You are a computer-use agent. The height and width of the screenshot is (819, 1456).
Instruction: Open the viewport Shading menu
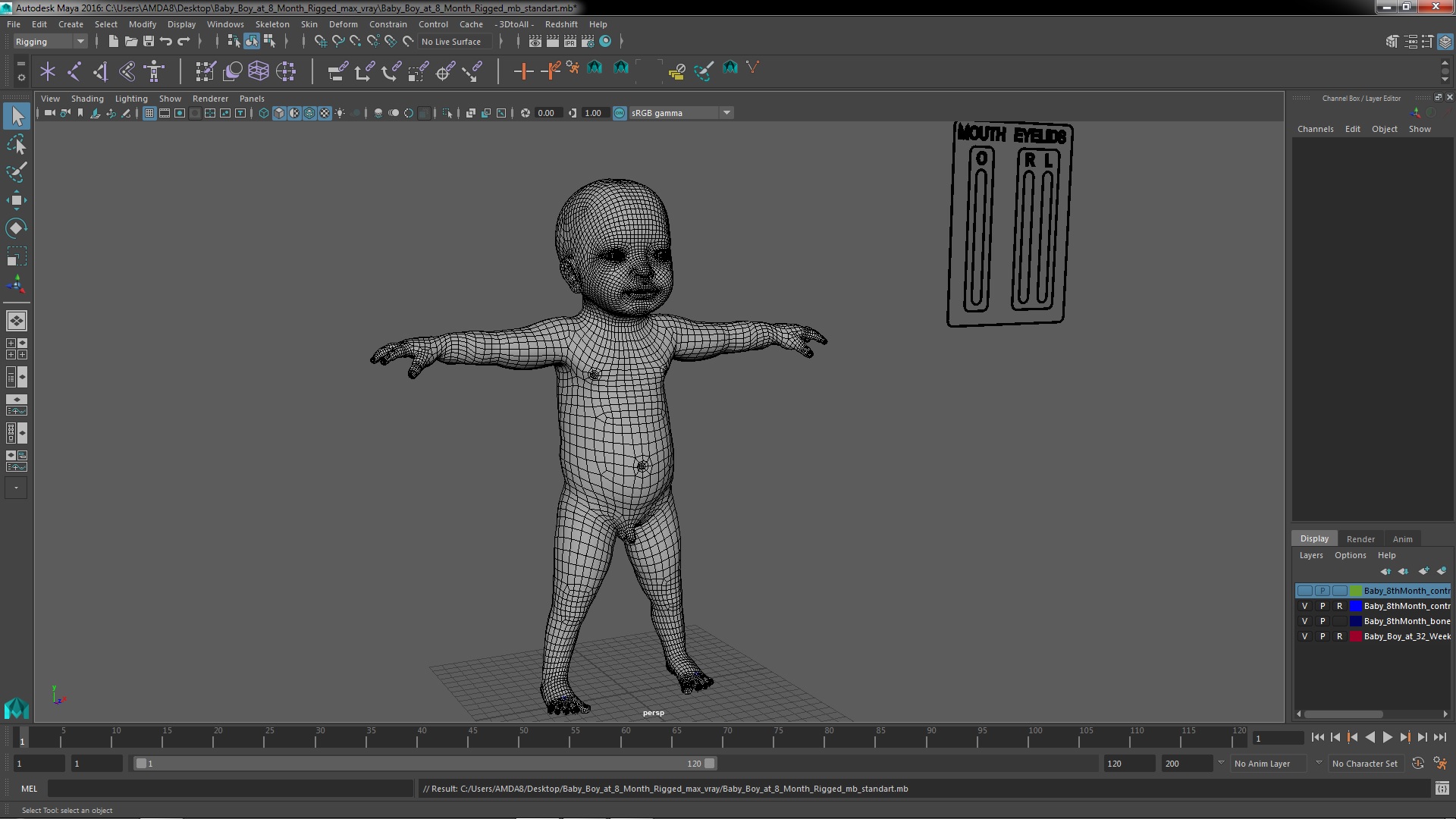(87, 99)
